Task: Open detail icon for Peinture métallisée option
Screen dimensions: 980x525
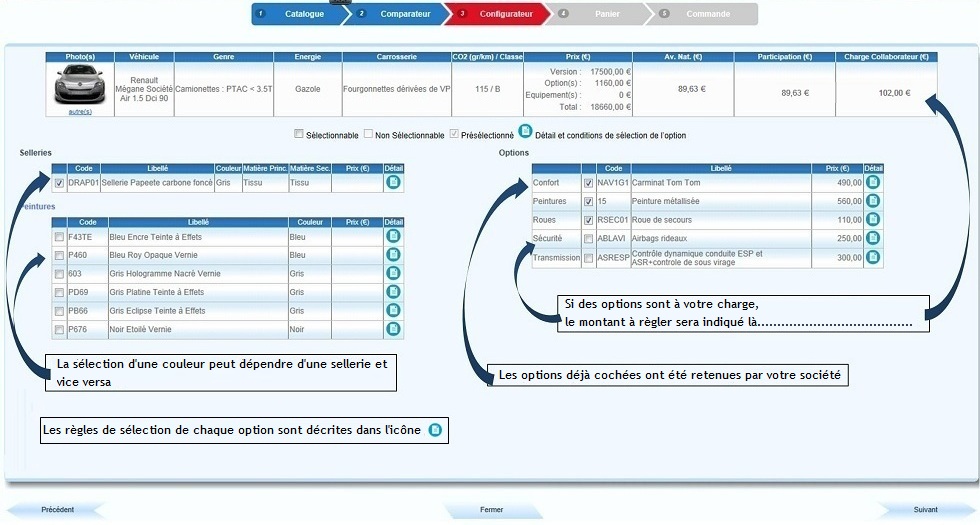Action: click(x=873, y=201)
